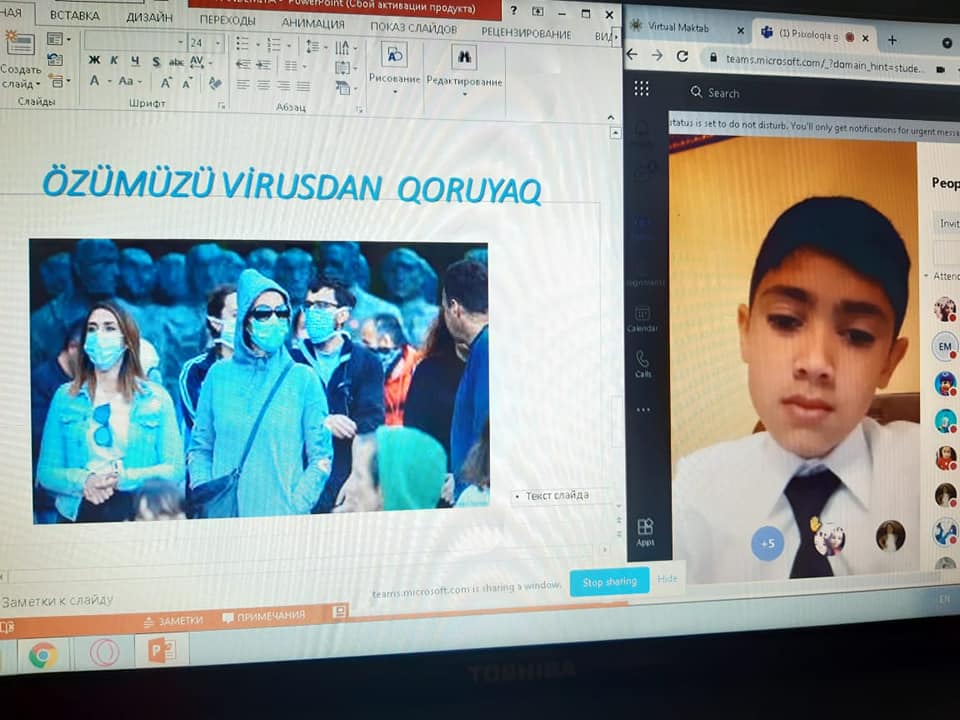Viewport: 960px width, 720px height.
Task: Open the АНИМАЦИЯ ribbon tab
Action: [313, 23]
